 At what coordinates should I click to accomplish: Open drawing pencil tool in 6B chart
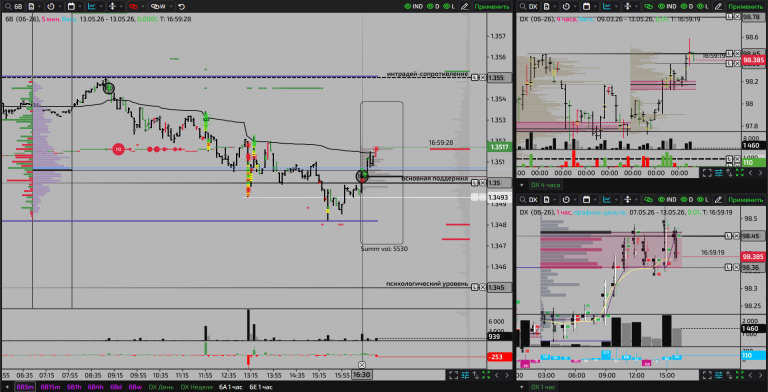pyautogui.click(x=465, y=6)
